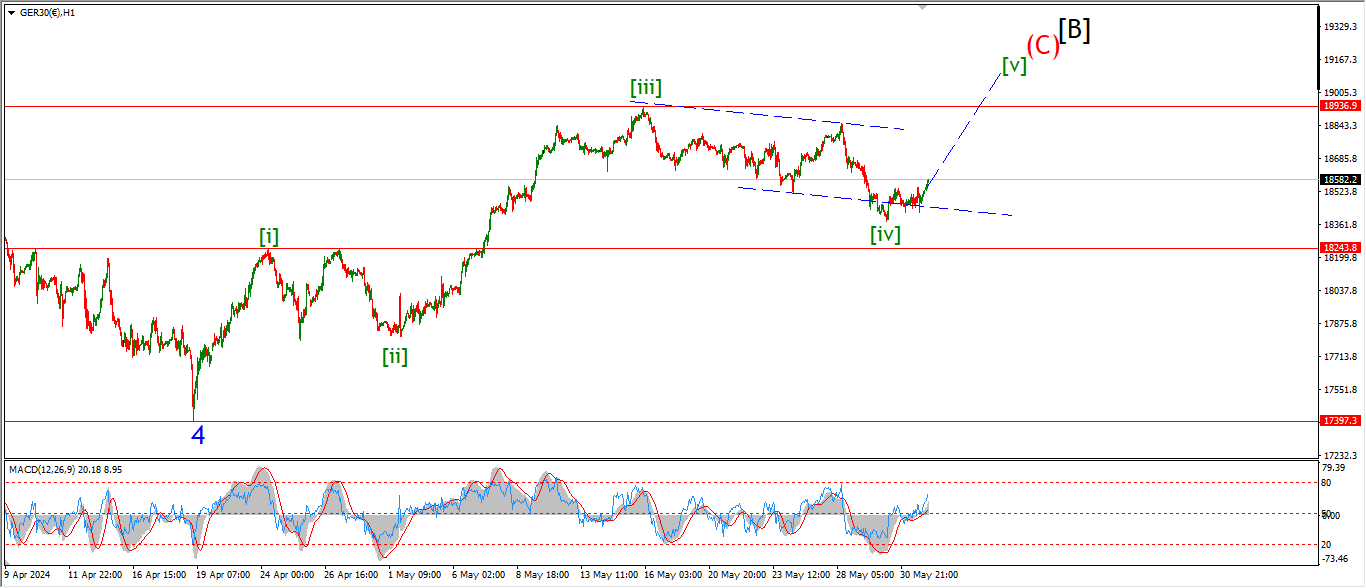Click the red 17397.3 price level tag
This screenshot has height=588, width=1366.
pyautogui.click(x=1339, y=421)
